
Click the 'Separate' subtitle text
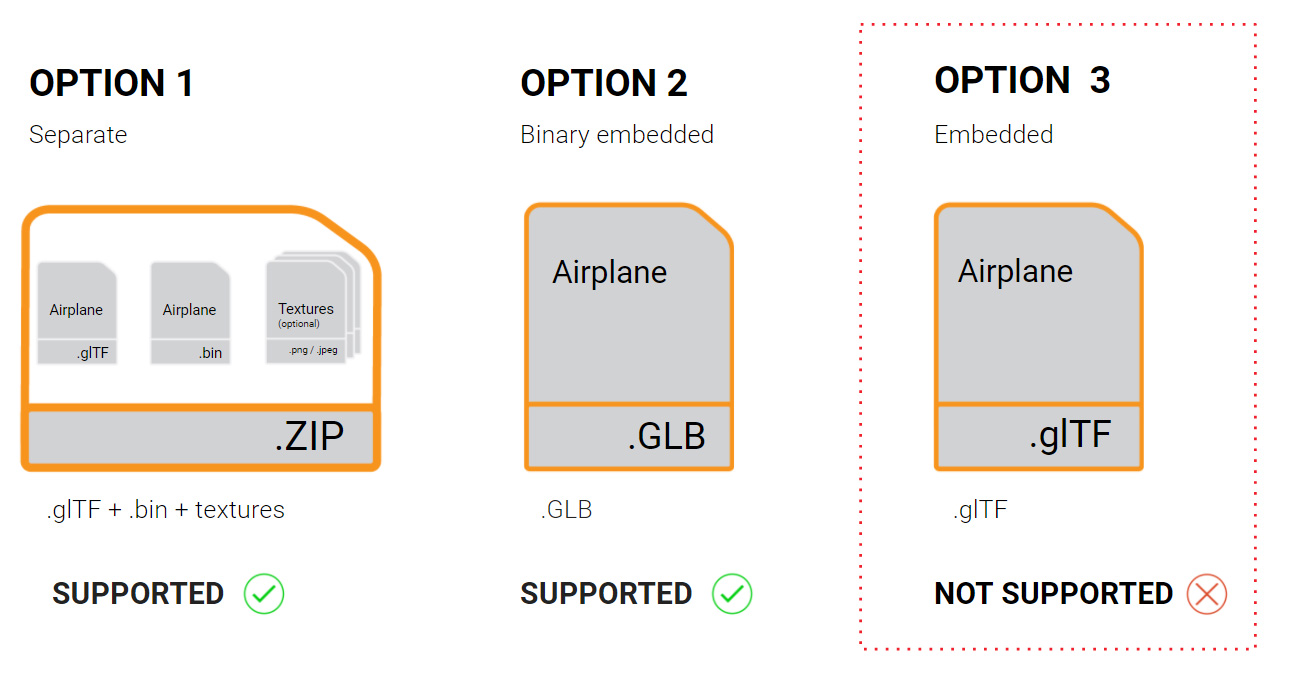tap(78, 135)
